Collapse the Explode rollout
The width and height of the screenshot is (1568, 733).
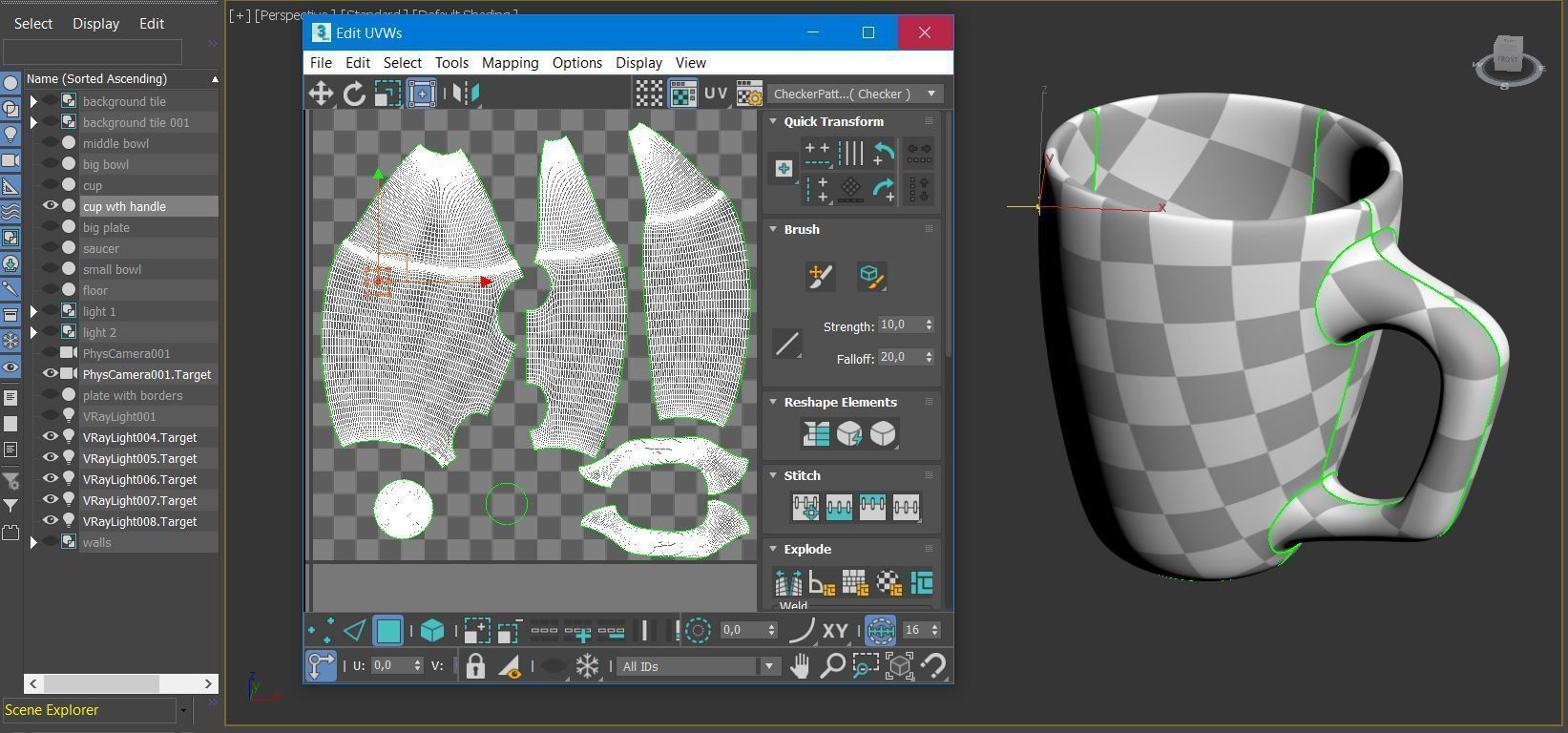pos(773,549)
